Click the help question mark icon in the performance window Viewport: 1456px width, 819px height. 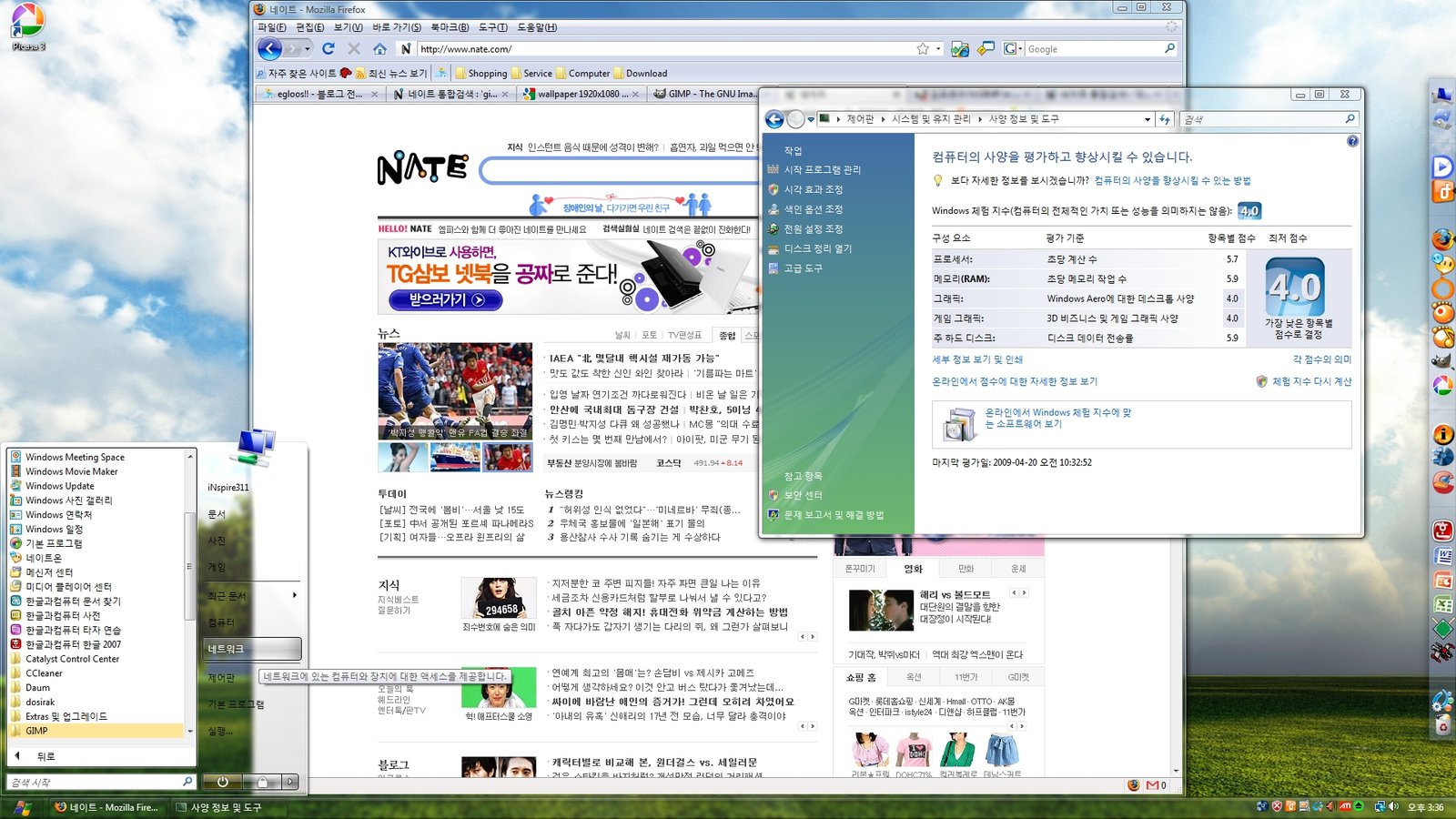1352,141
